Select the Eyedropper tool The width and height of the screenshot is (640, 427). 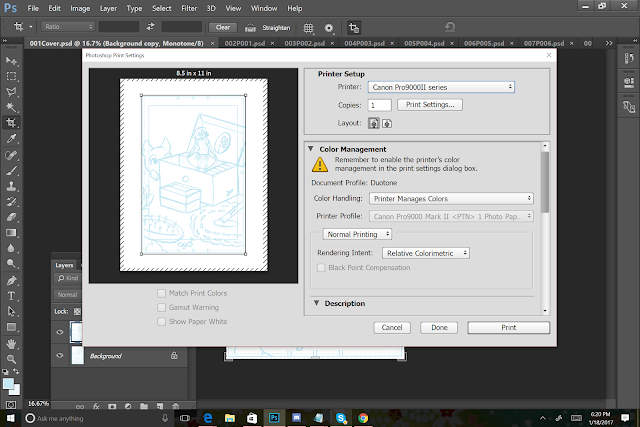(11, 139)
